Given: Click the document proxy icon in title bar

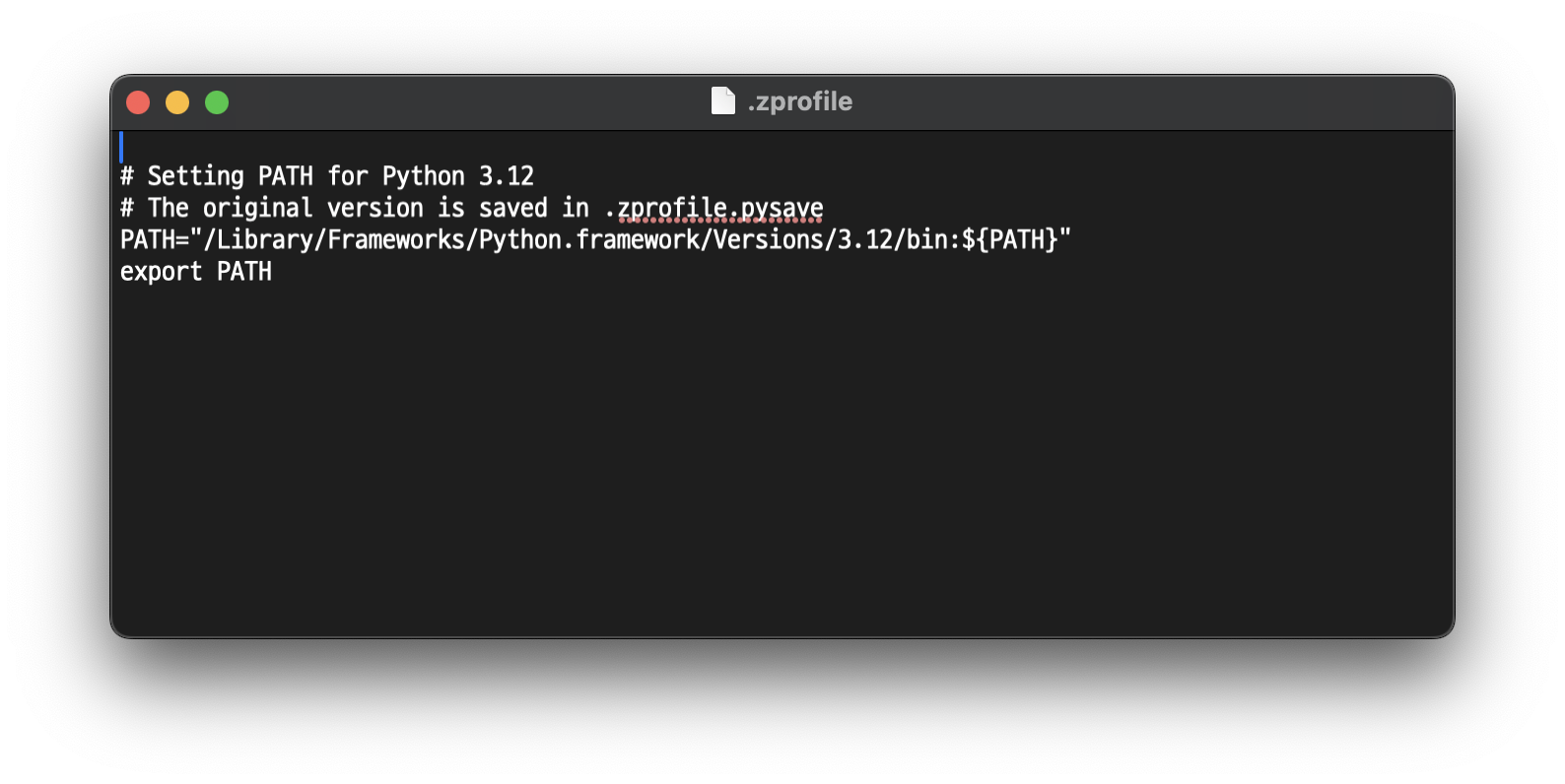Looking at the screenshot, I should 723,100.
